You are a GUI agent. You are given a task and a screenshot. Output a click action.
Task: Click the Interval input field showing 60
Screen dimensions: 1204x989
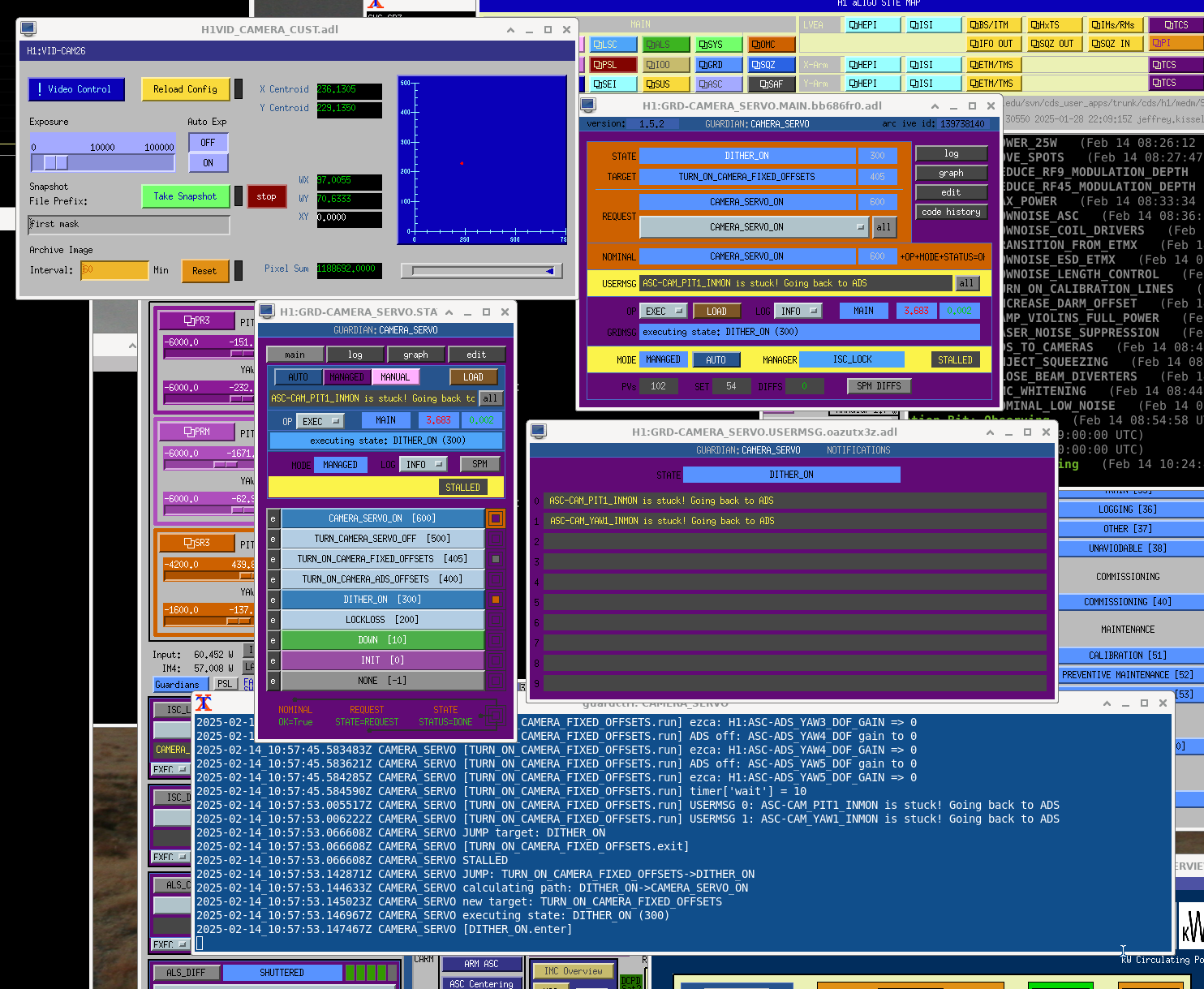[114, 270]
